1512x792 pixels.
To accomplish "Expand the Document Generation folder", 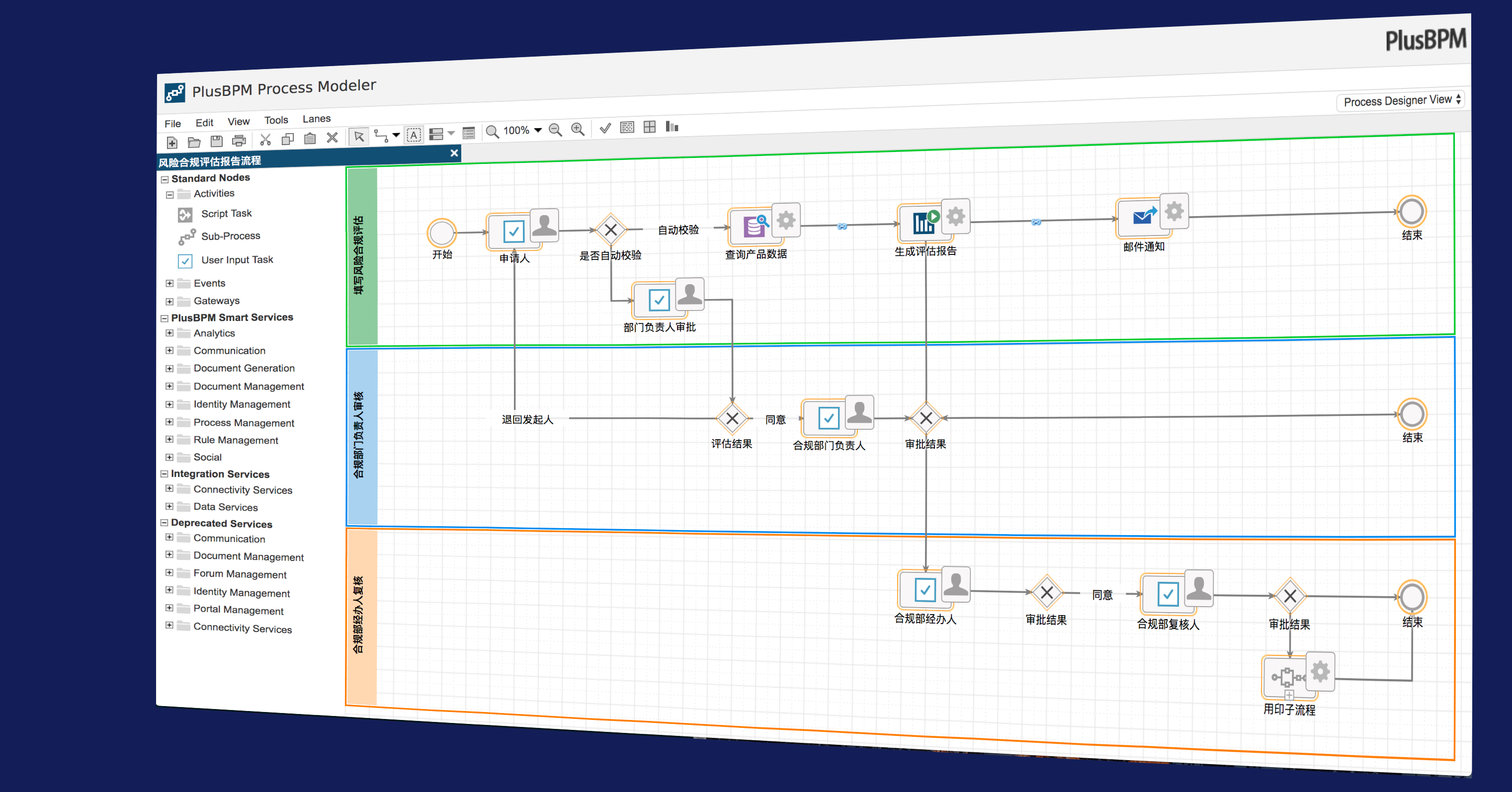I will pos(169,369).
